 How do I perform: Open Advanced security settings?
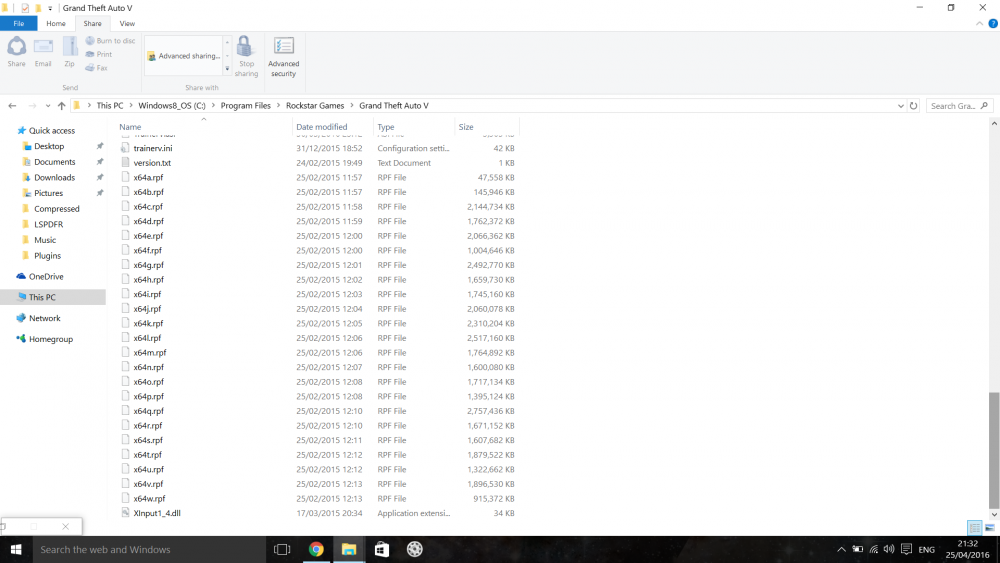click(x=283, y=56)
